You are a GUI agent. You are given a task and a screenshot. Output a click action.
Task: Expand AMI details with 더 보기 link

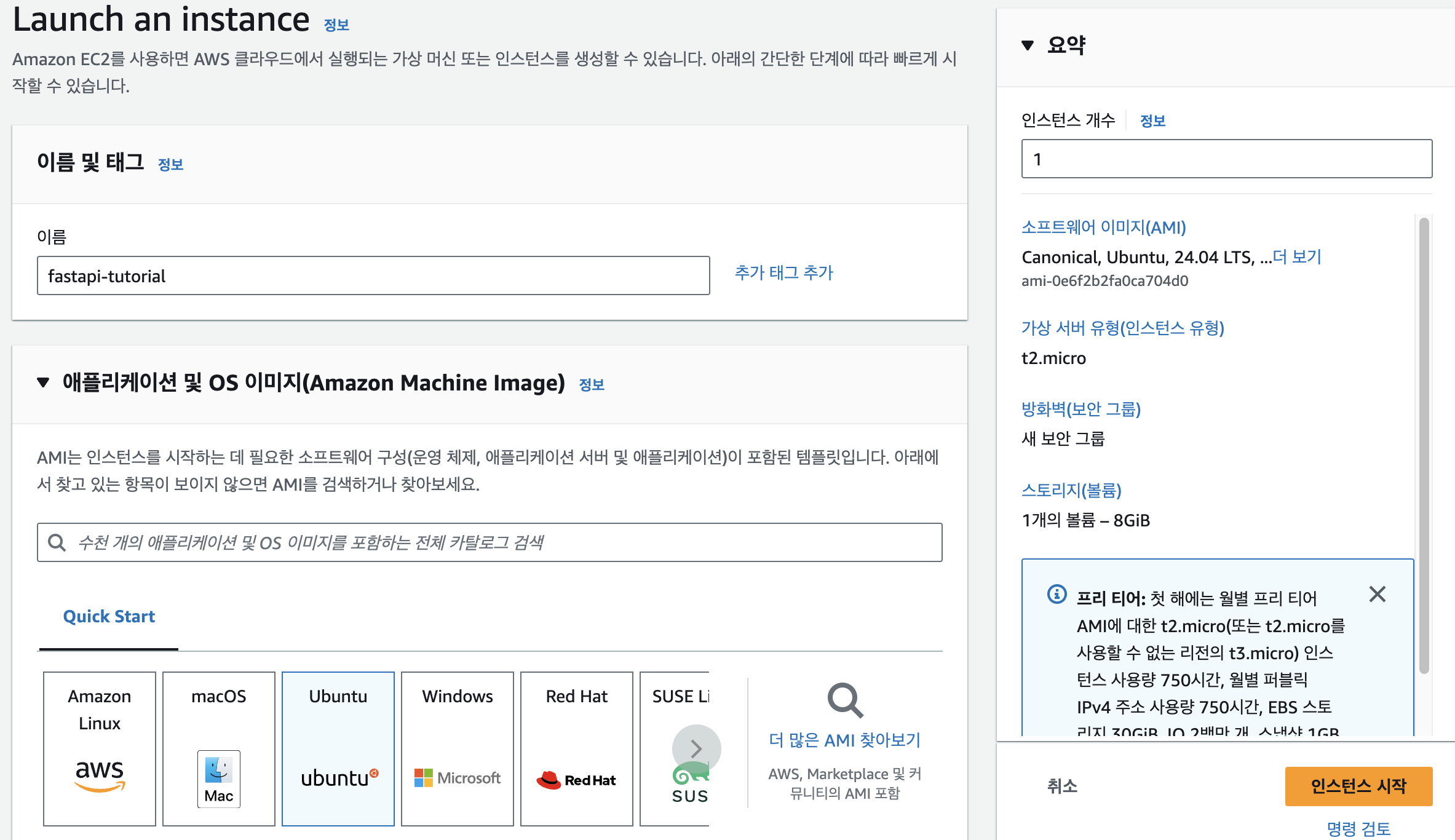1297,256
